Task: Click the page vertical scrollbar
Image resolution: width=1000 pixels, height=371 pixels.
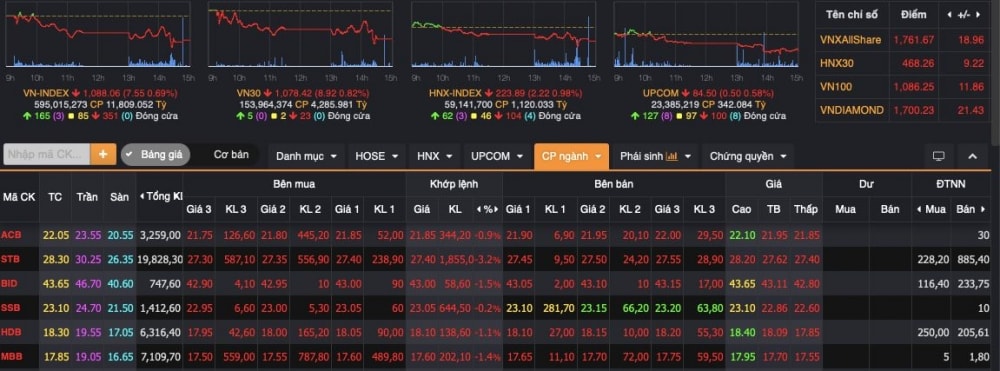Action: 994,64
